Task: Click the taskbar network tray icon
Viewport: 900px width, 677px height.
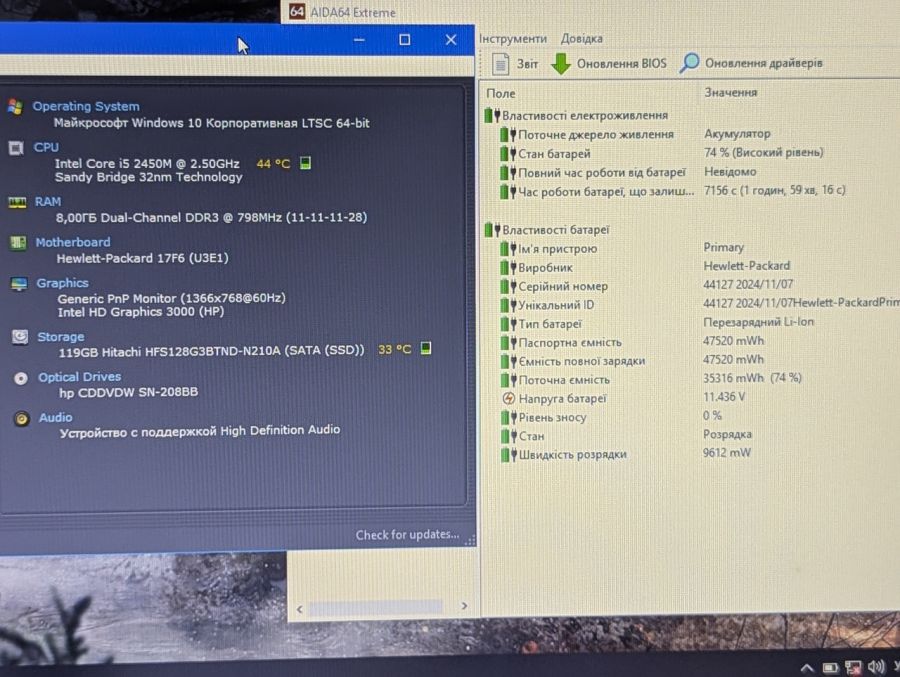Action: (853, 667)
